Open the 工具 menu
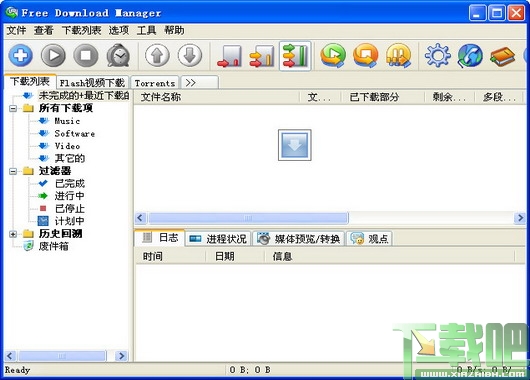 coord(146,30)
